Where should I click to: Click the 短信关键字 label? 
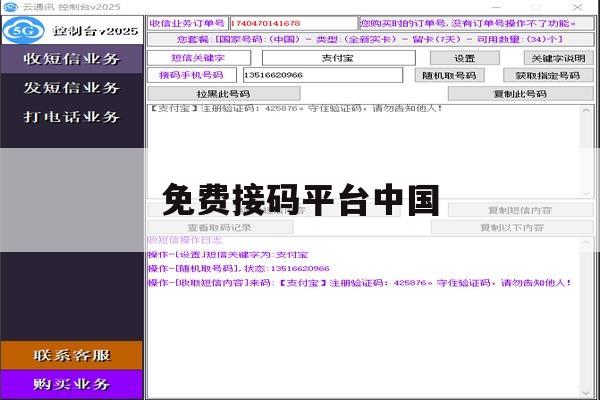[199, 58]
